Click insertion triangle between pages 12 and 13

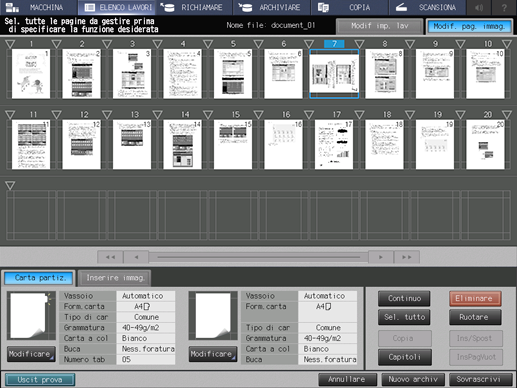[x=107, y=115]
